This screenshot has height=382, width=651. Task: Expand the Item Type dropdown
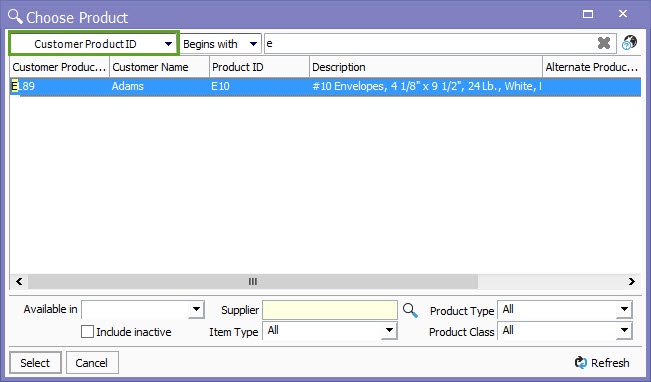pyautogui.click(x=389, y=331)
